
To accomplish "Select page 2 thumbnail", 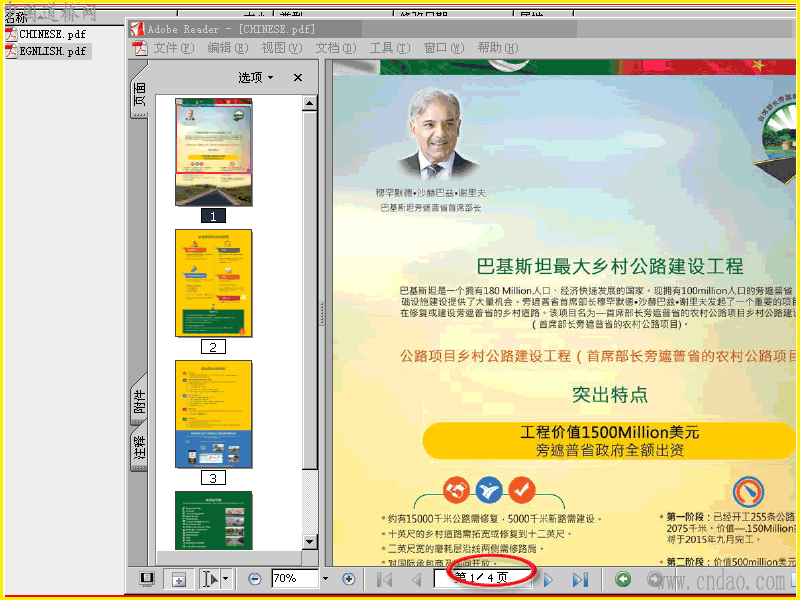I will (x=213, y=283).
